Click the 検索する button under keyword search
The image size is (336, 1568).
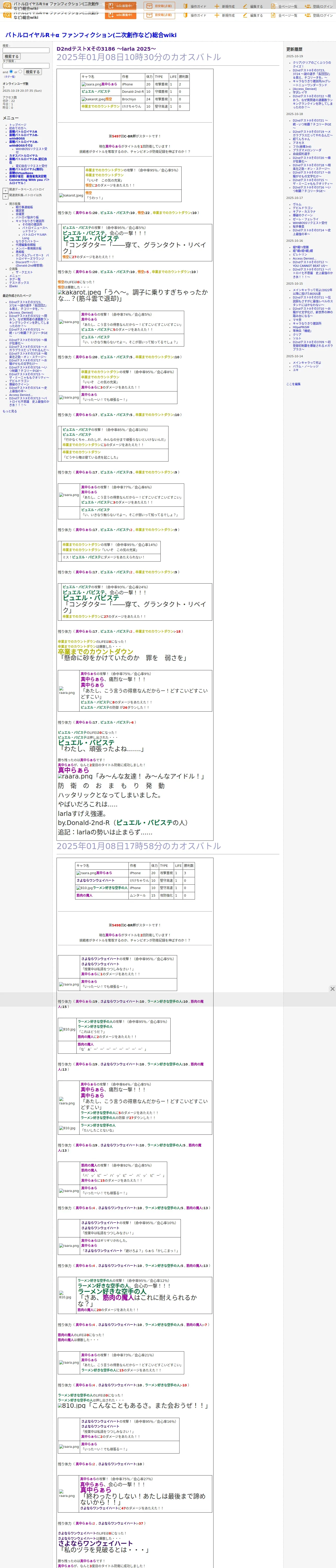12,57
